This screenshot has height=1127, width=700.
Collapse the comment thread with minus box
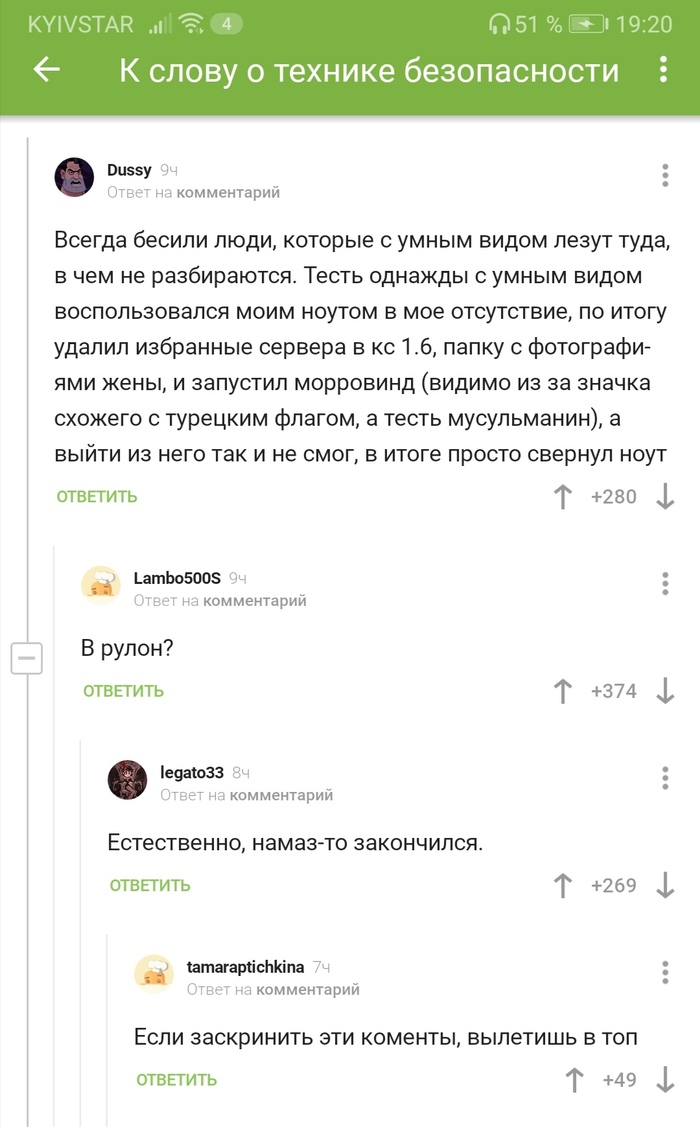(26, 658)
